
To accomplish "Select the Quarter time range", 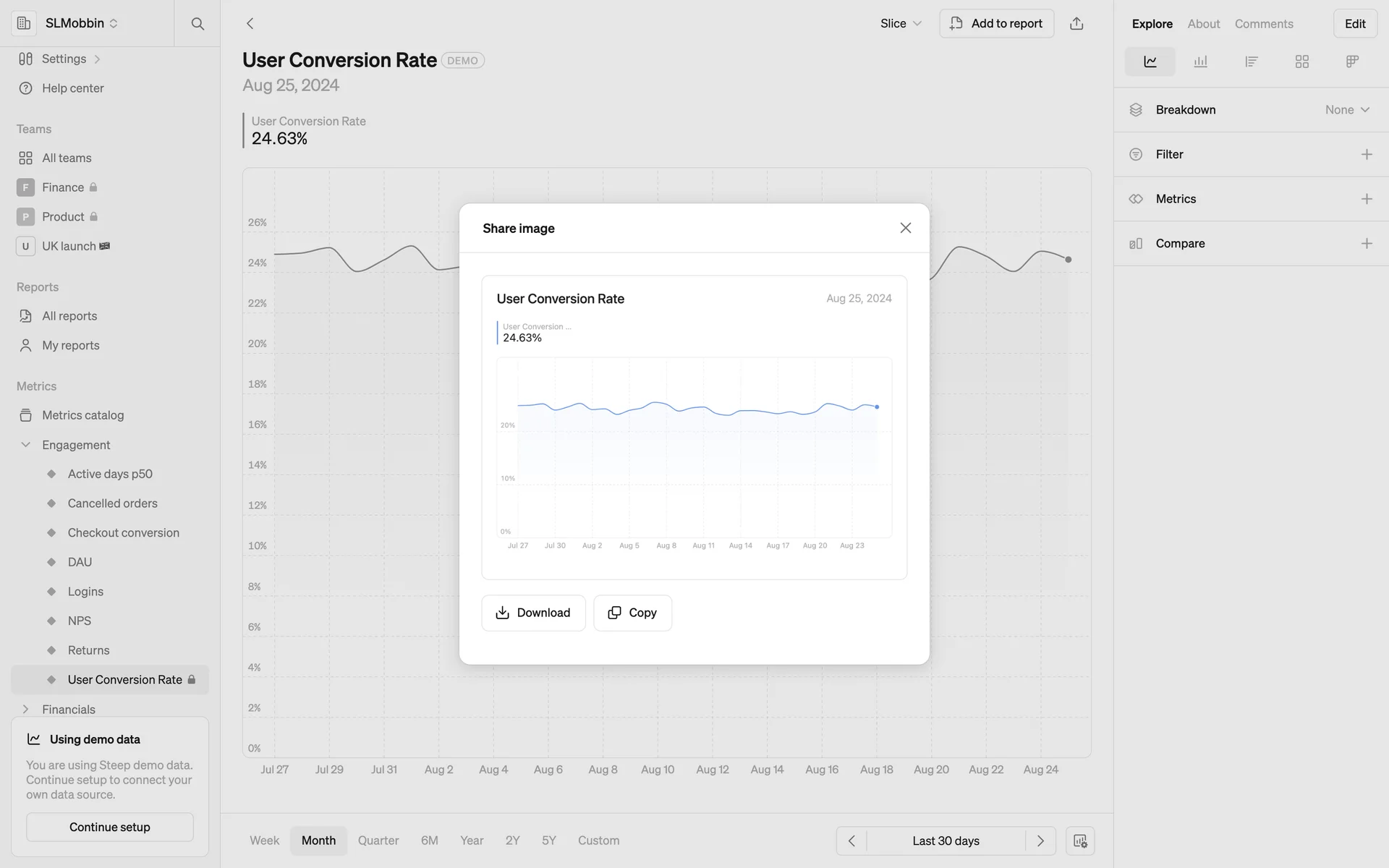I will pyautogui.click(x=378, y=841).
